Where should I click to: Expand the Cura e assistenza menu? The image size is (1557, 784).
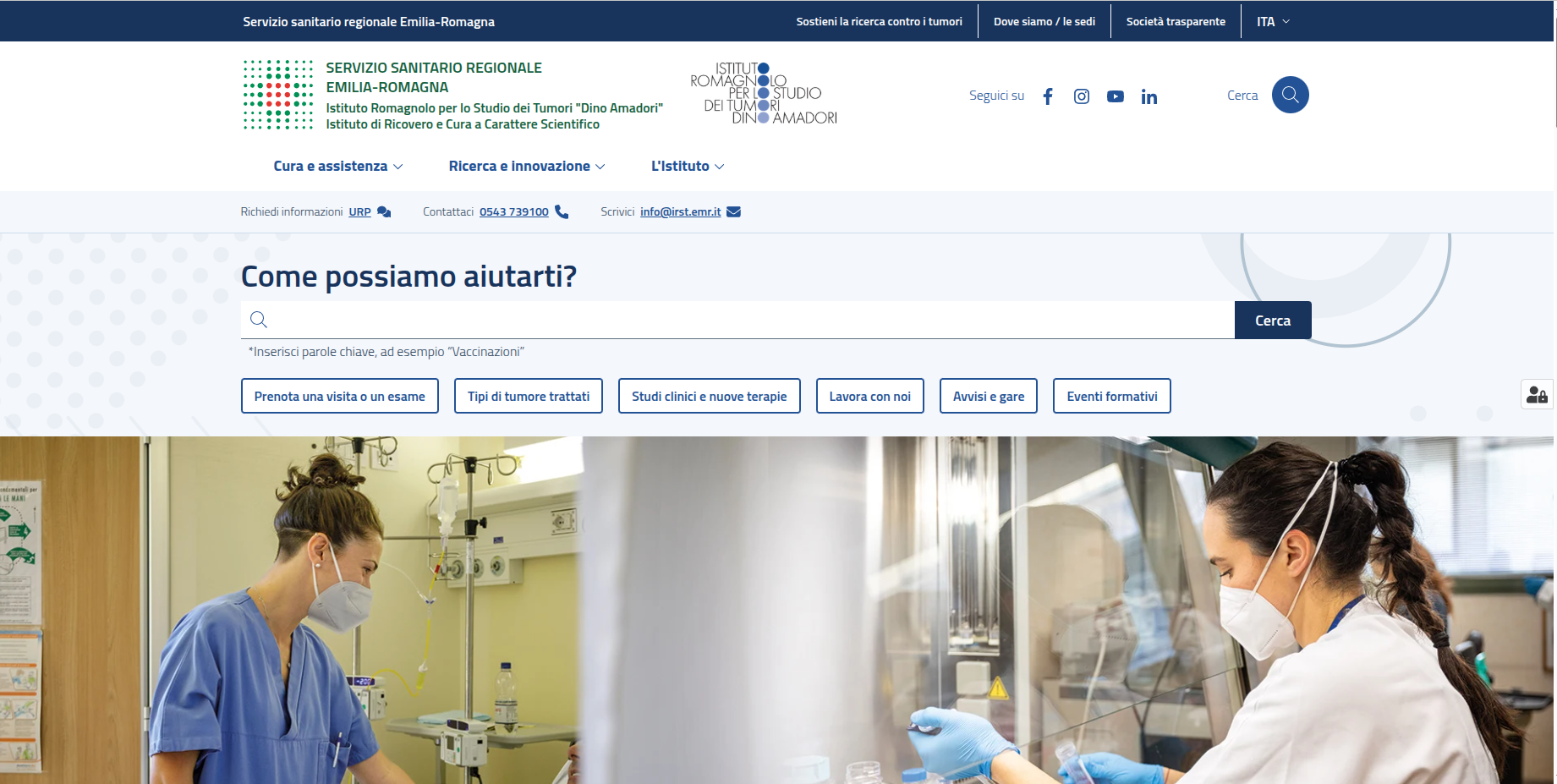coord(337,167)
